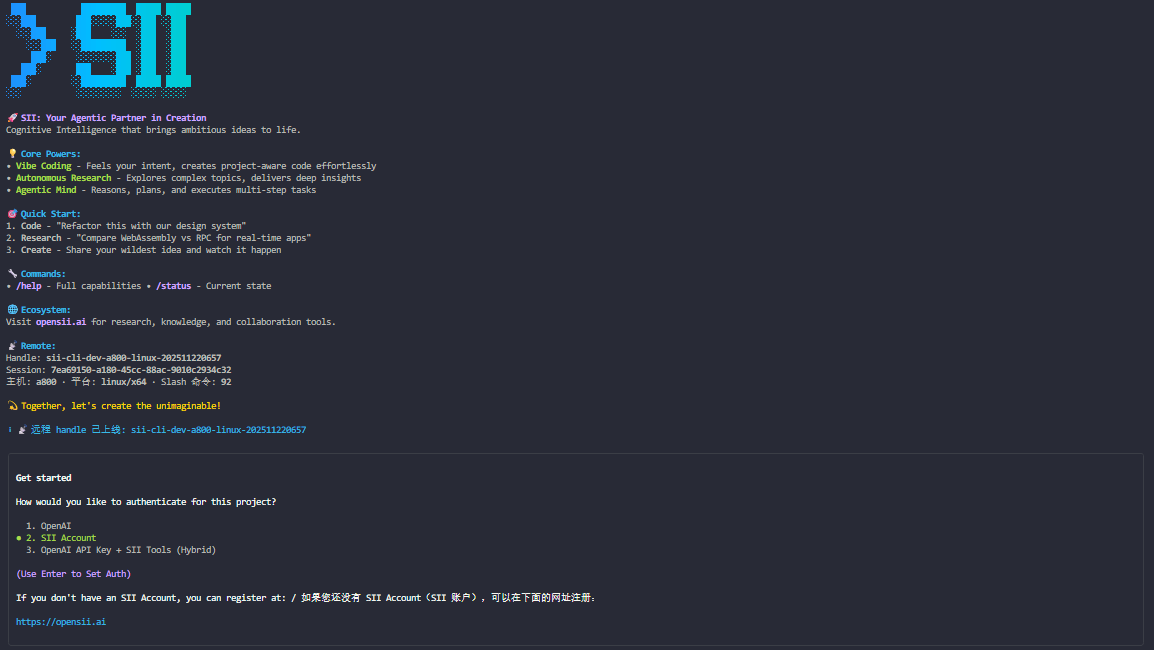Click the info icon on the status line
The height and width of the screenshot is (650, 1154).
click(9, 429)
